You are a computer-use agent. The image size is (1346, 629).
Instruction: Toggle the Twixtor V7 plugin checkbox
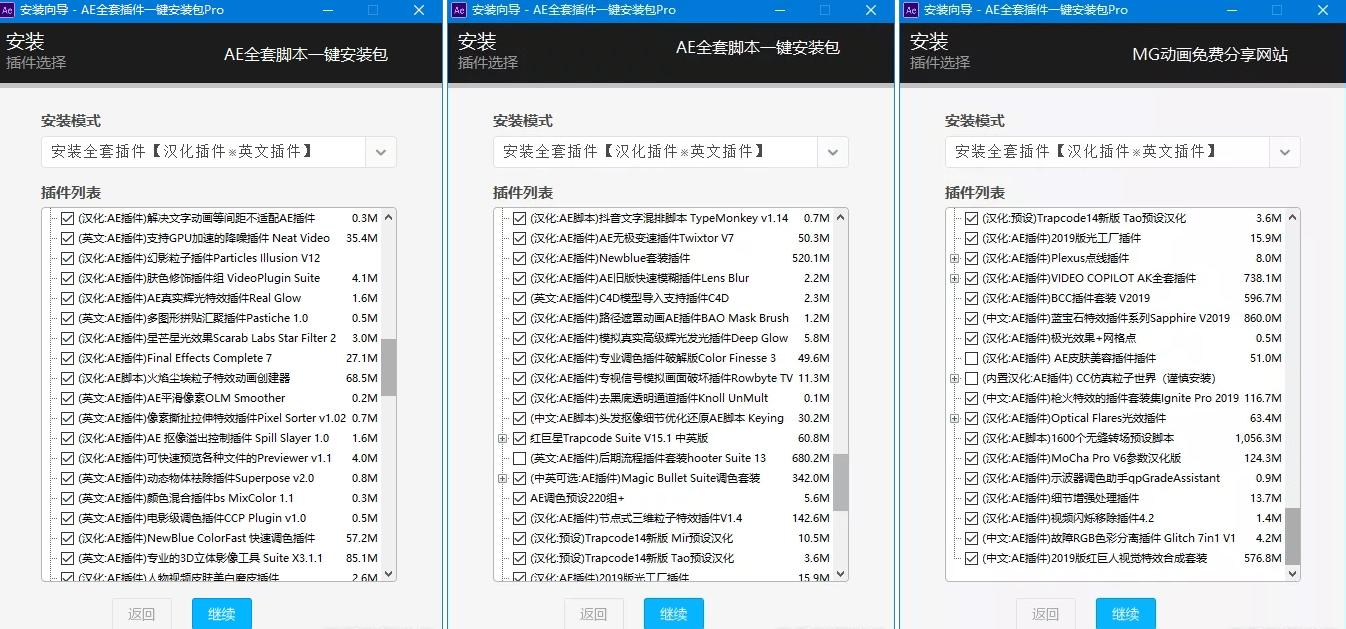coord(520,238)
